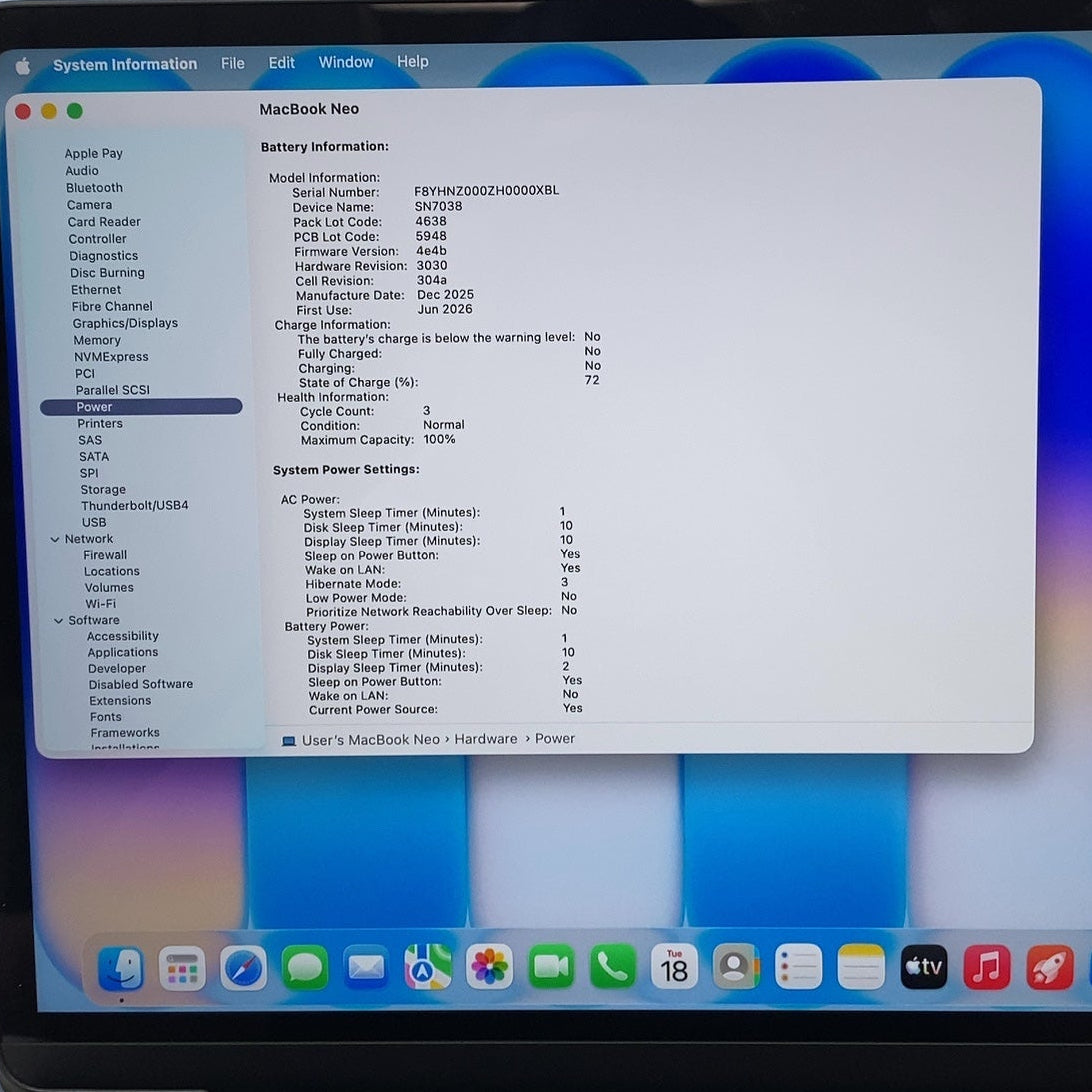Select Firewall under Network
The height and width of the screenshot is (1092, 1092).
(x=105, y=555)
